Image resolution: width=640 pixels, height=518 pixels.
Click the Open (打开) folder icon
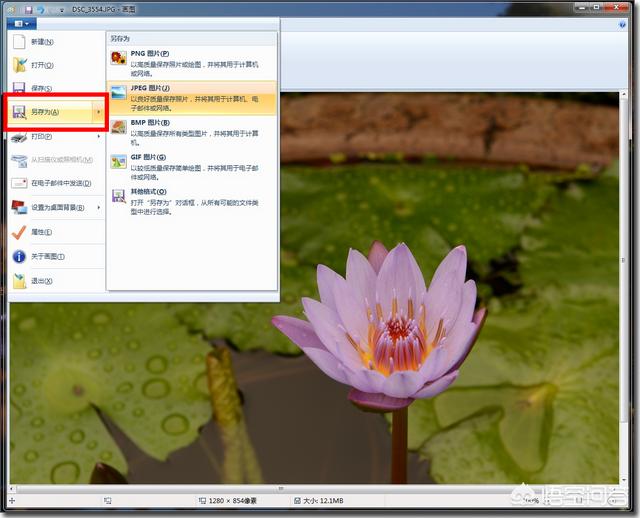pyautogui.click(x=19, y=65)
